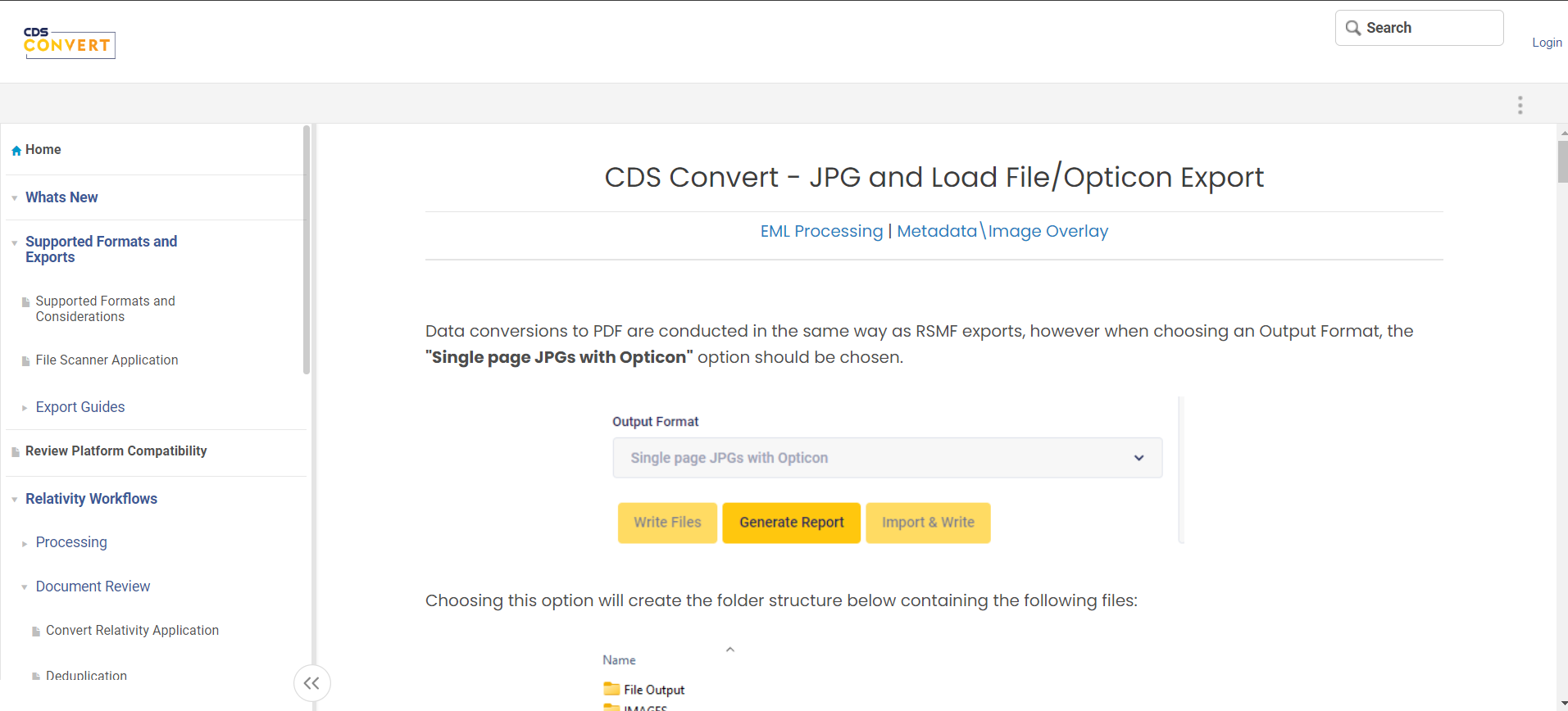Expand the Export Guides arrow
This screenshot has width=1568, height=711.
25,408
